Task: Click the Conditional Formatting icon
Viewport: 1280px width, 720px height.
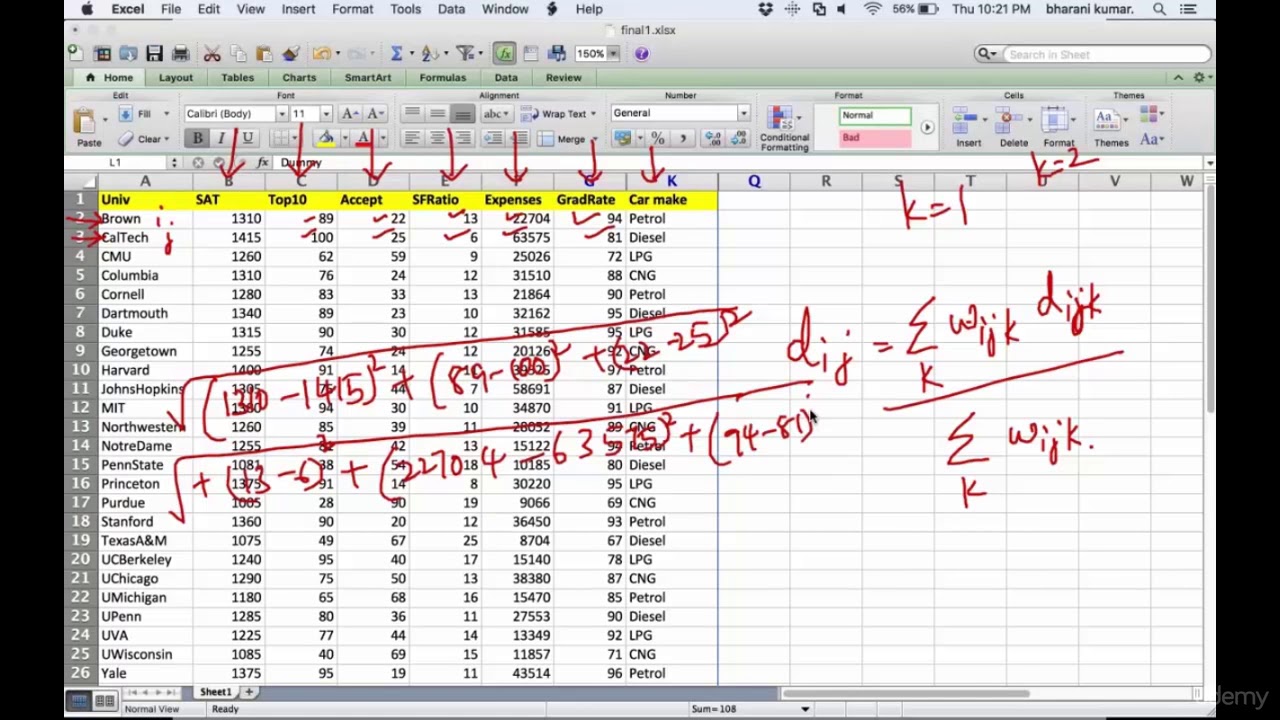Action: coord(784,128)
